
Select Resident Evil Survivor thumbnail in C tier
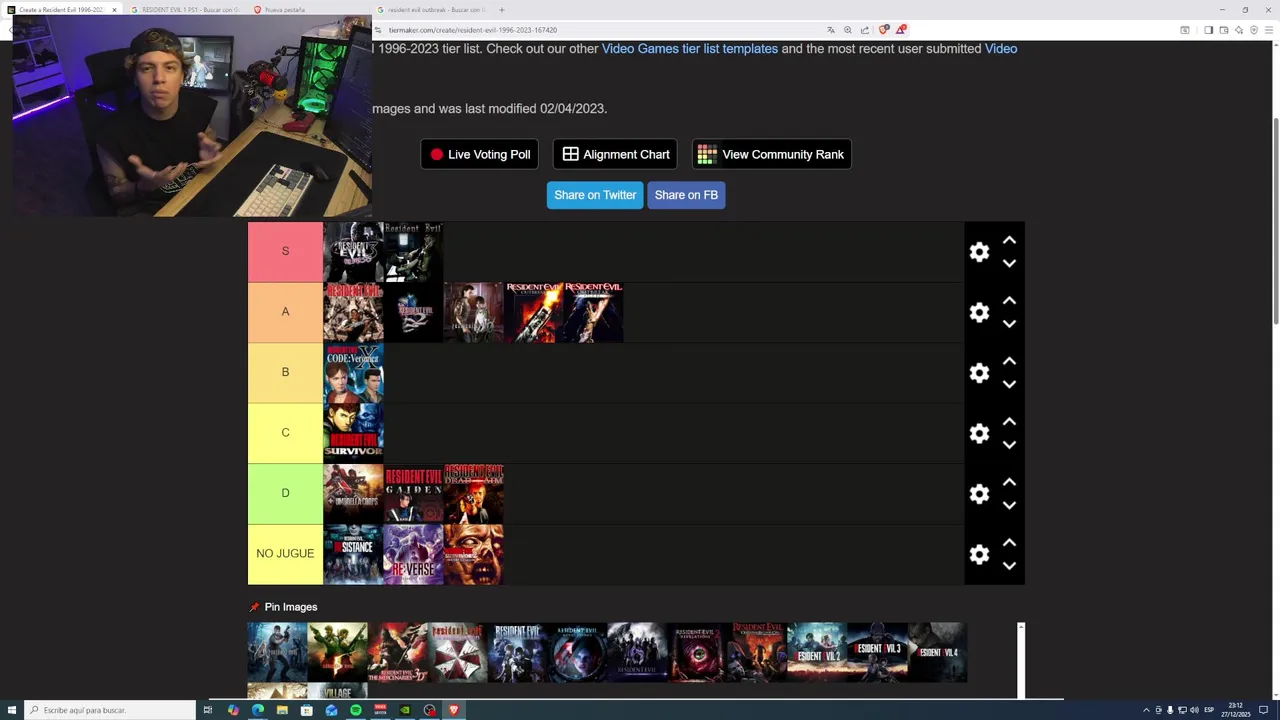point(353,433)
